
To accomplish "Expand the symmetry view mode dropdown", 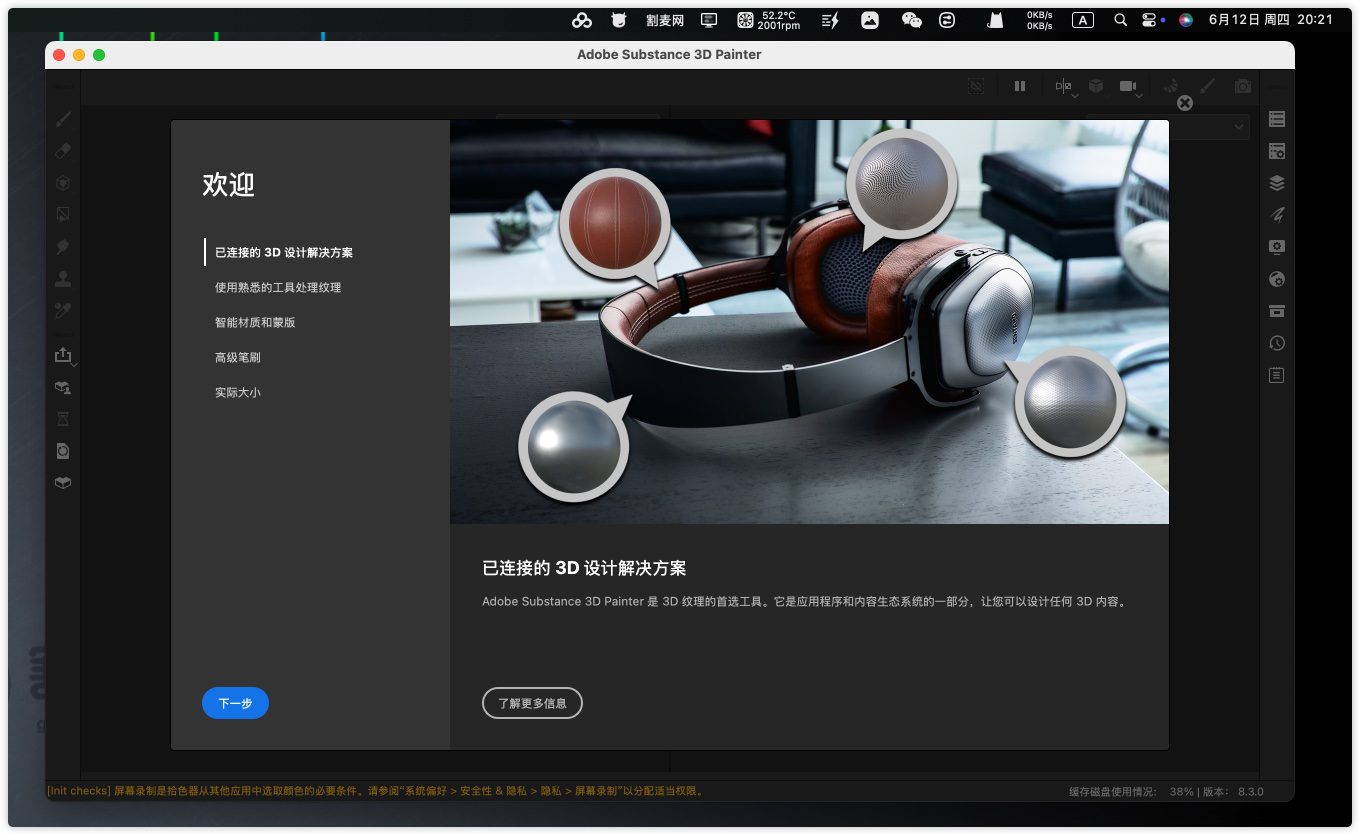I will coord(1064,88).
